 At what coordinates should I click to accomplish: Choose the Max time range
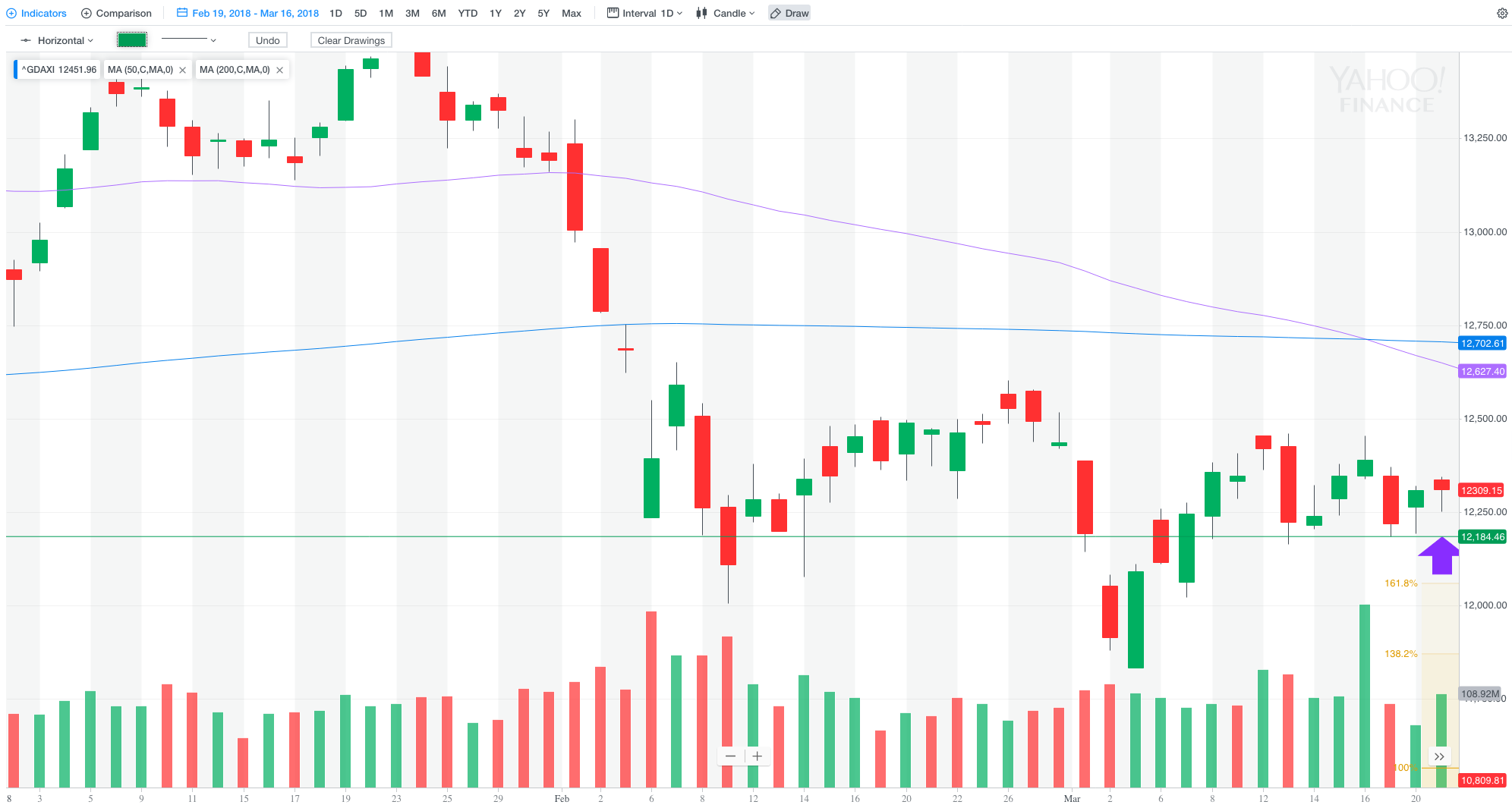tap(572, 14)
